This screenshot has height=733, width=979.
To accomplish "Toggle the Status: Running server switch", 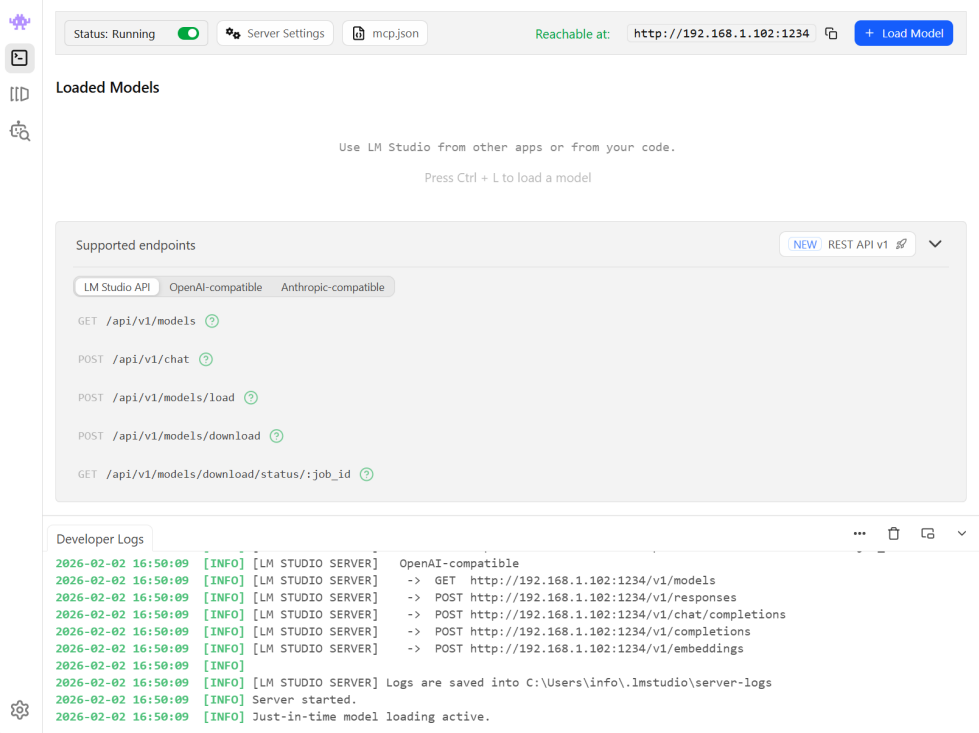I will pos(188,34).
